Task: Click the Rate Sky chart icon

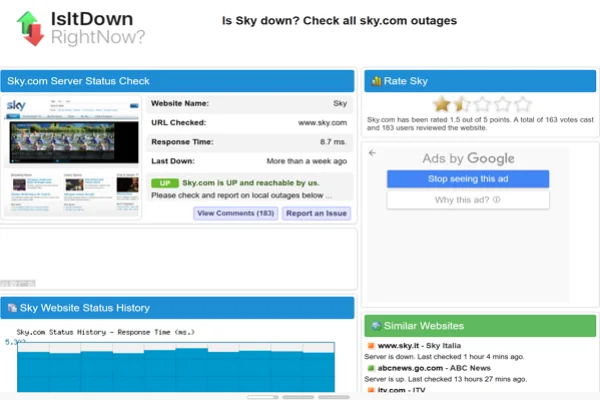Action: tap(376, 81)
